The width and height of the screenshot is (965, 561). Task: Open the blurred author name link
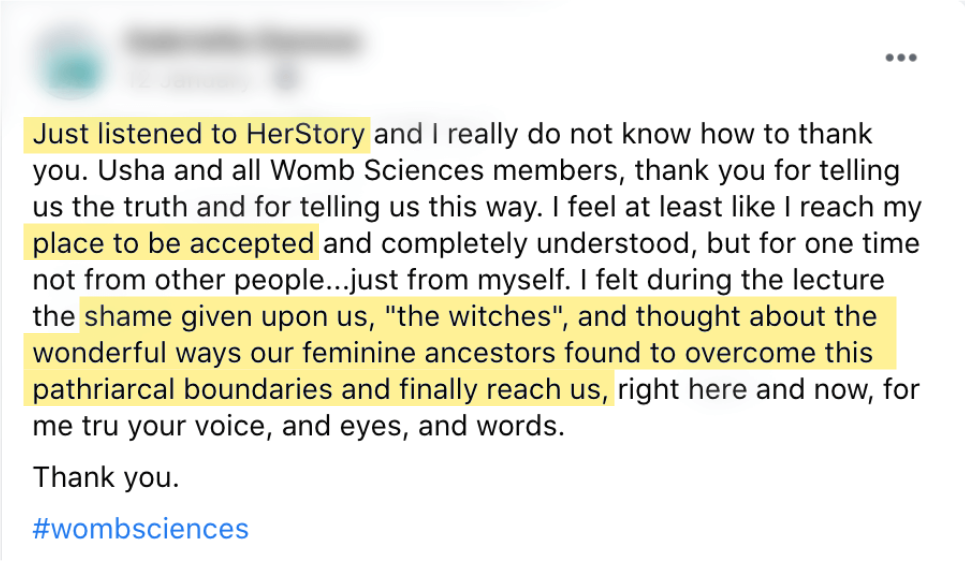coord(243,42)
